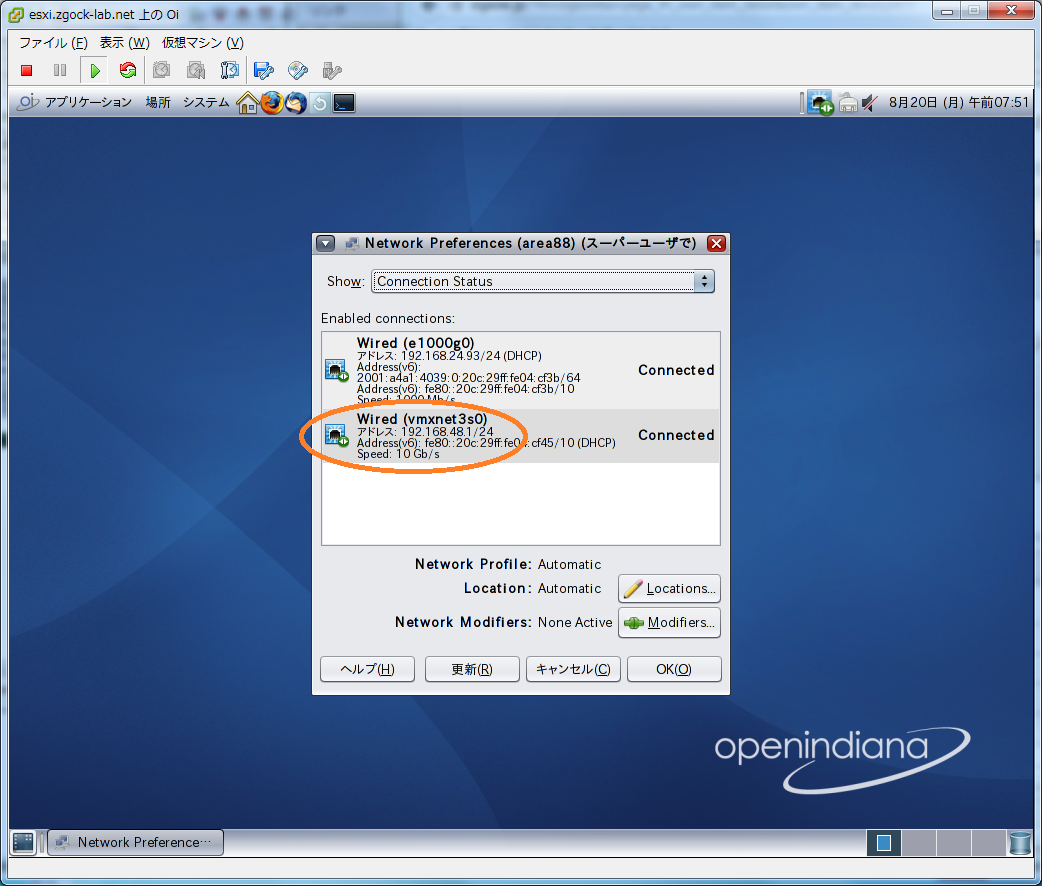Click the vmxnet3s0 connection network icon

(336, 435)
